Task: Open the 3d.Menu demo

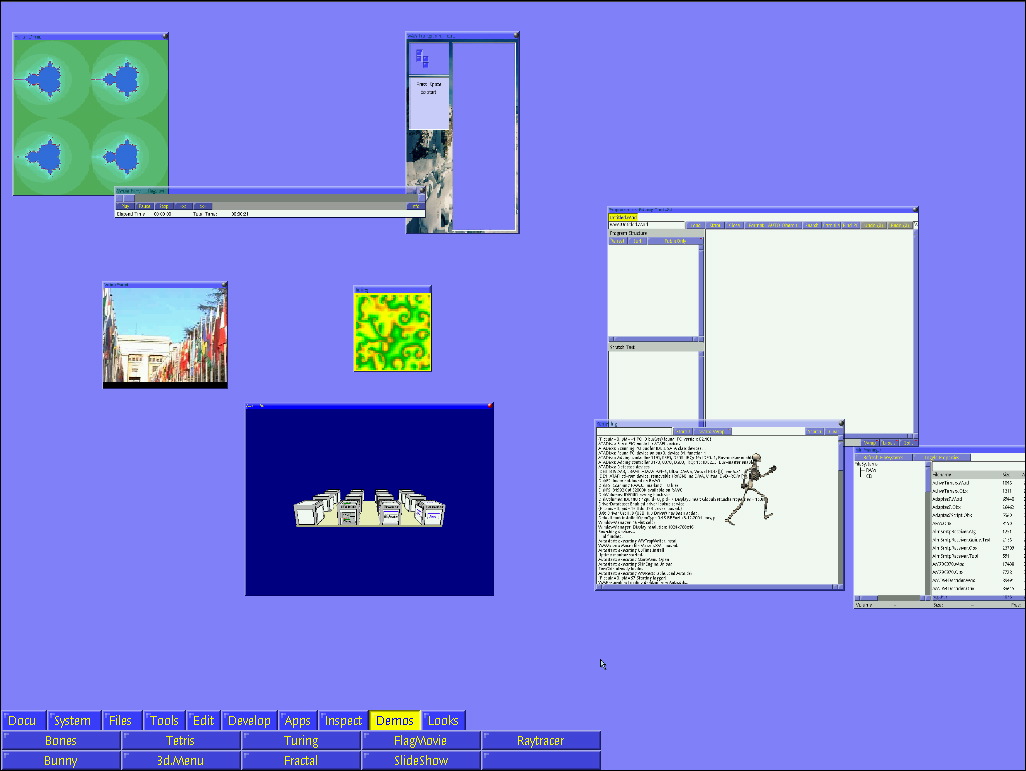Action: 181,761
